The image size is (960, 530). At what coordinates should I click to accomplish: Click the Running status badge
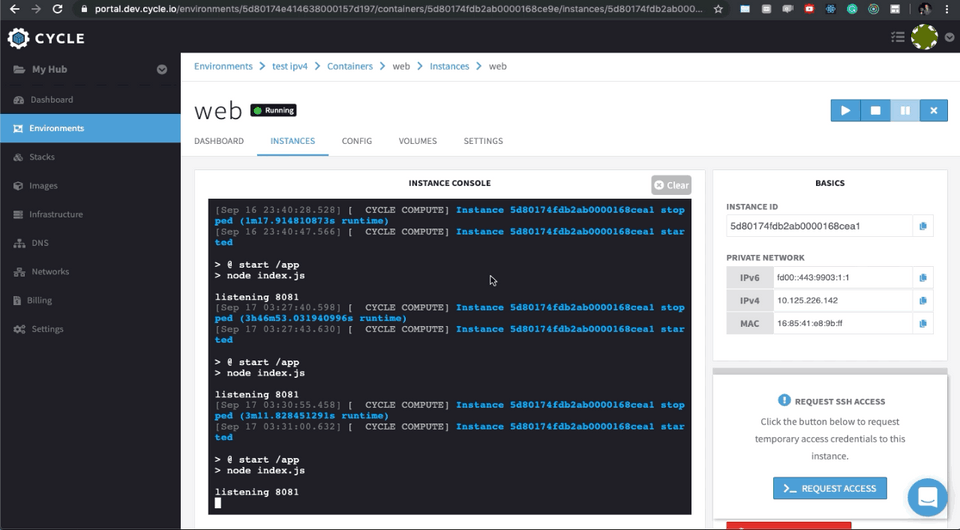coord(274,111)
